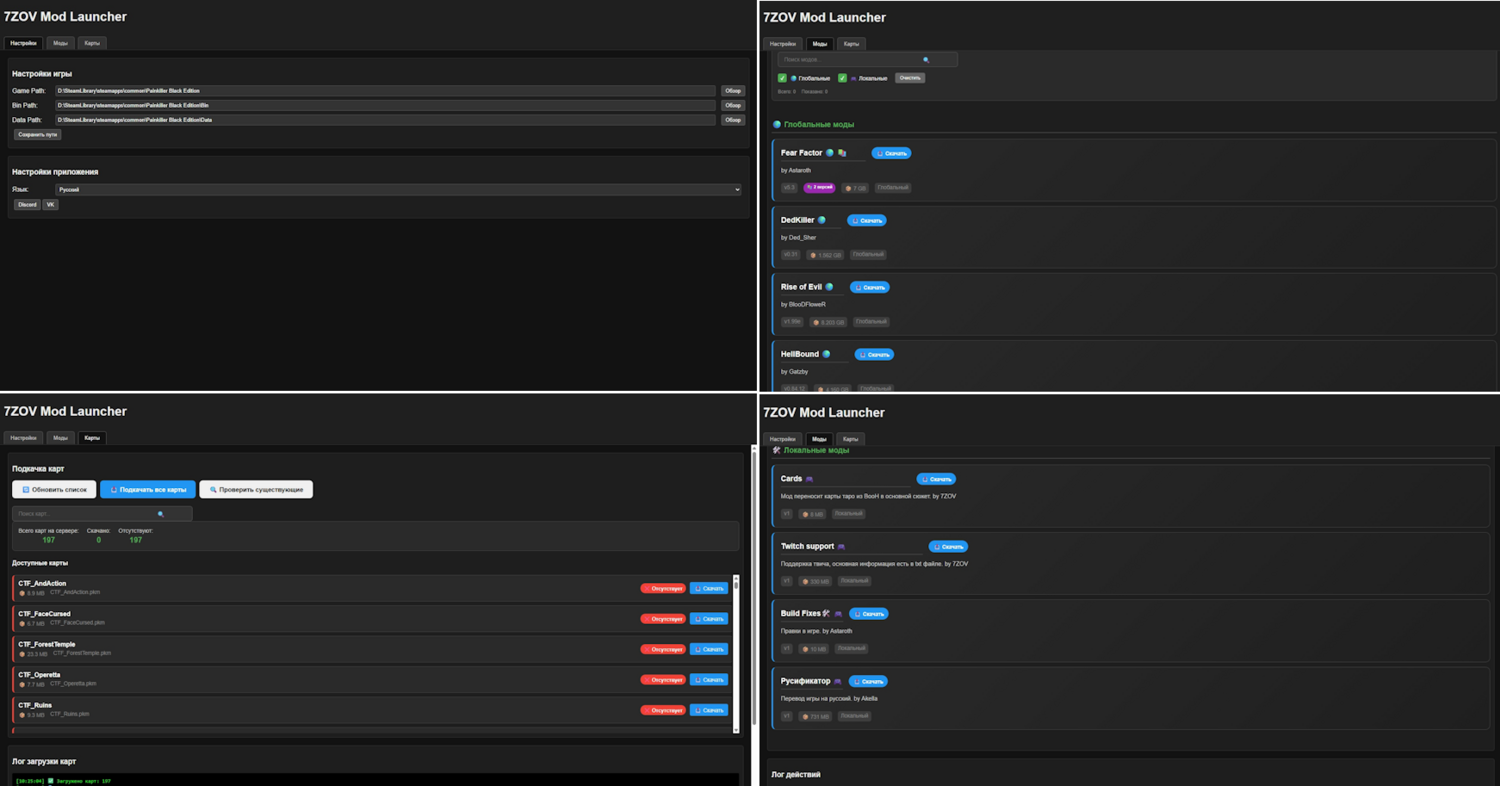Screen dimensions: 1500x786
Task: Click the gamepad icon next to Twitch support
Action: tap(841, 547)
